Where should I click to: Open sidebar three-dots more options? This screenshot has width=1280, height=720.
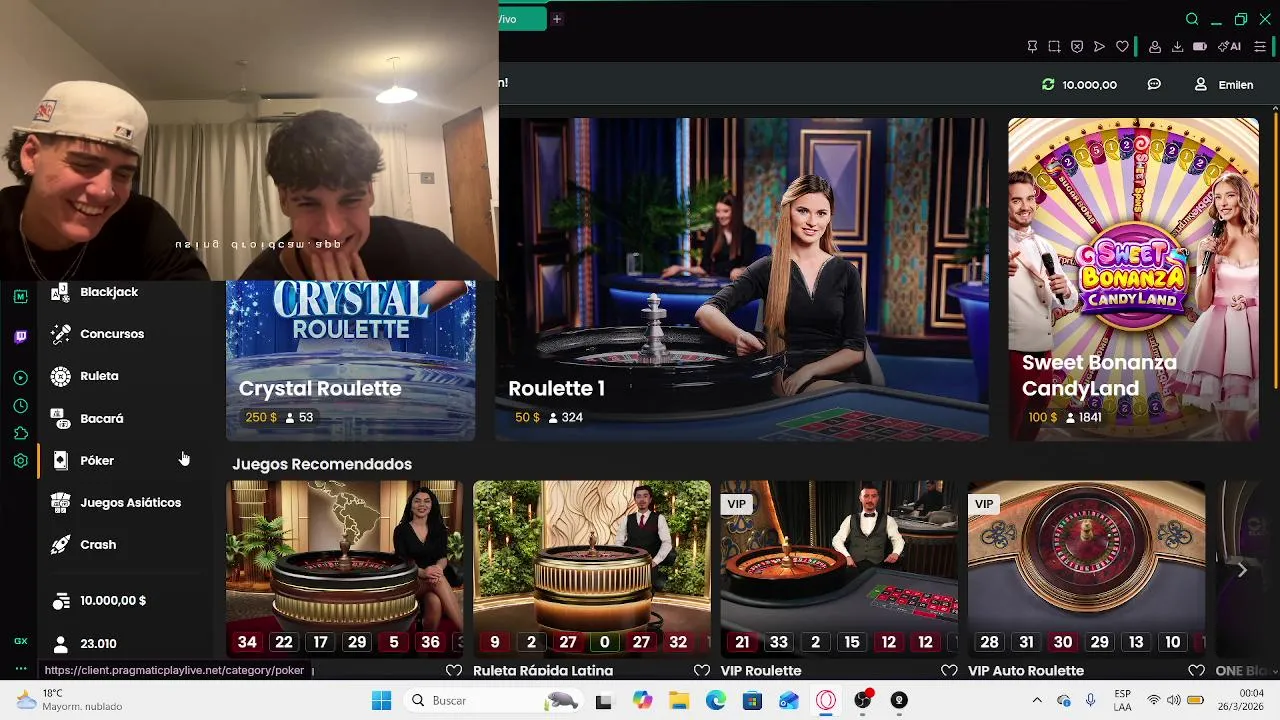click(20, 669)
